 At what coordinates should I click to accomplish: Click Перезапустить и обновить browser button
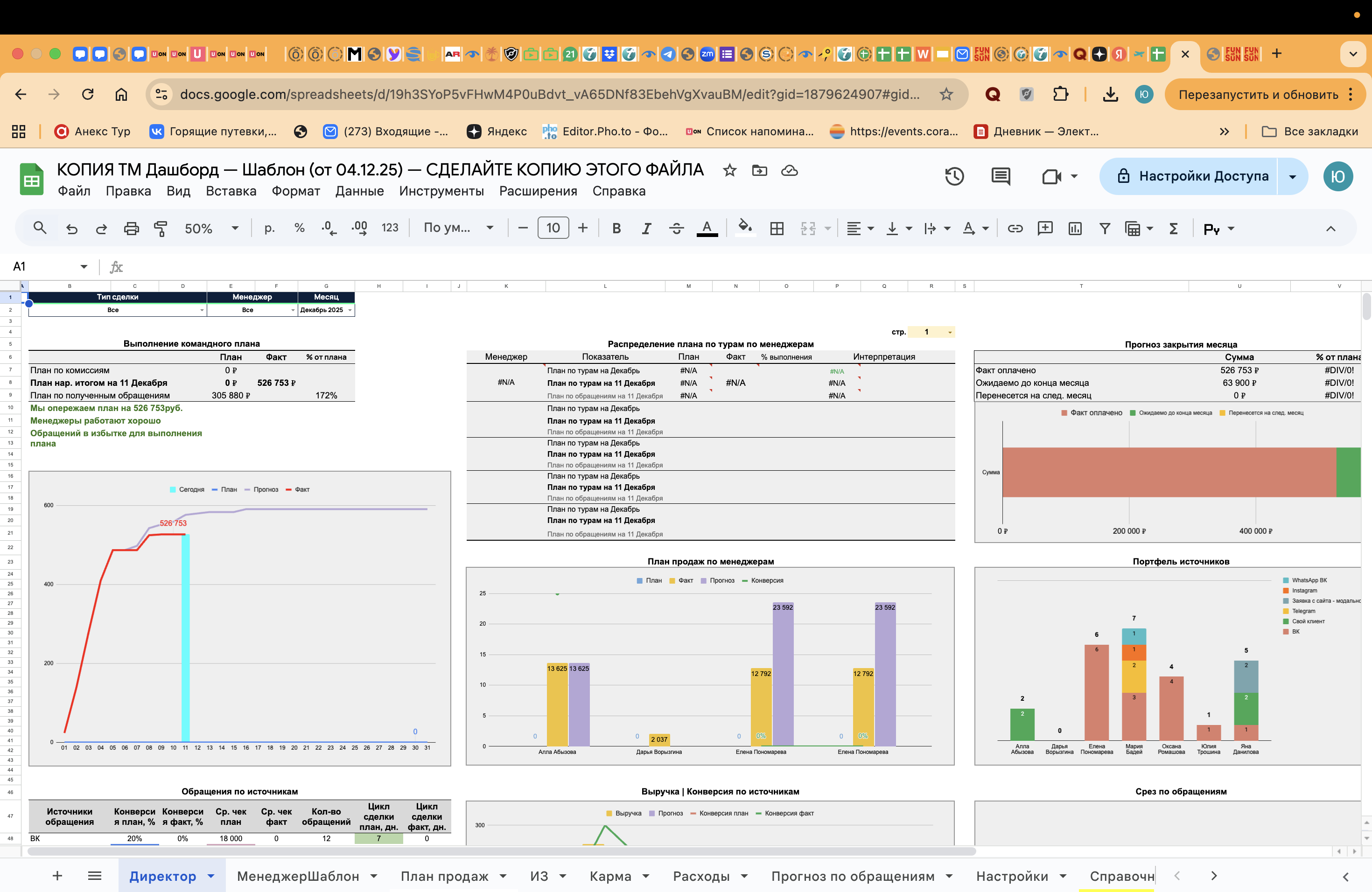(1258, 95)
